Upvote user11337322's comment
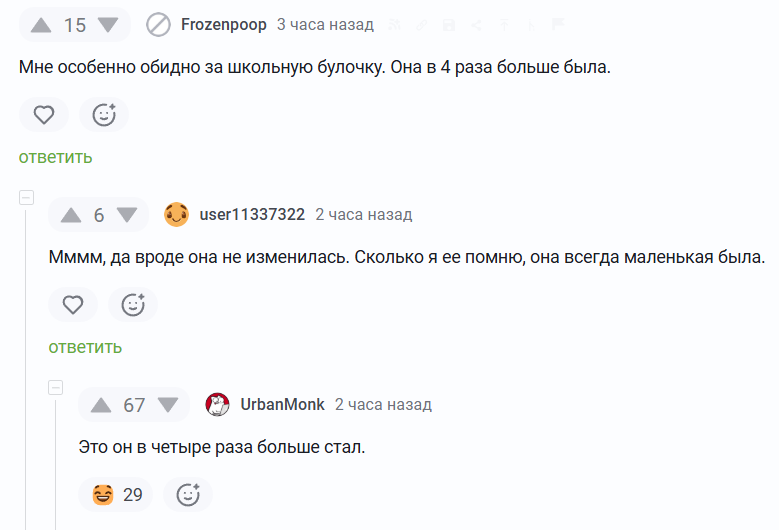Viewport: 779px width, 530px height. click(x=71, y=215)
